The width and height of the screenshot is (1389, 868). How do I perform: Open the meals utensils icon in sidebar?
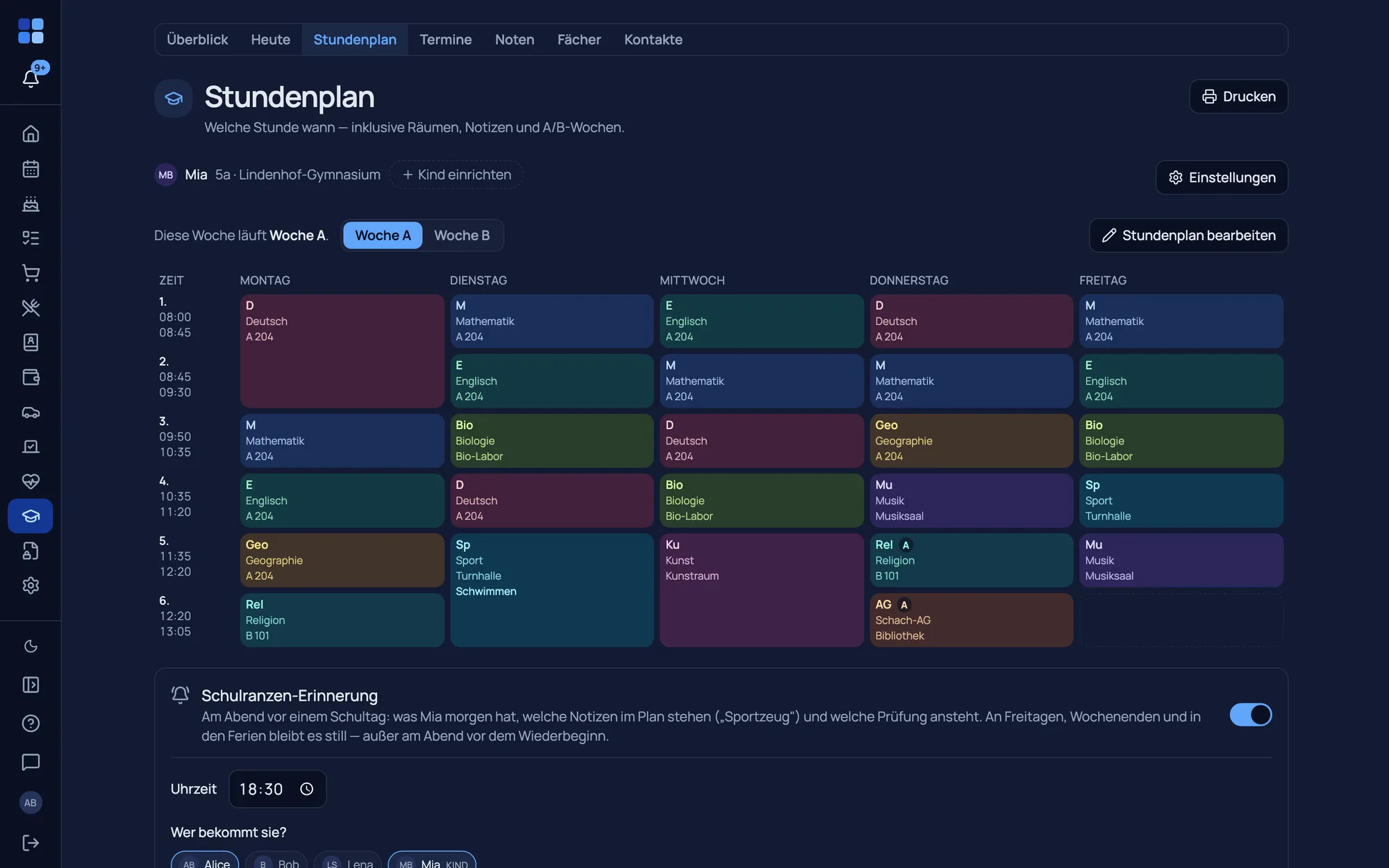(x=31, y=308)
